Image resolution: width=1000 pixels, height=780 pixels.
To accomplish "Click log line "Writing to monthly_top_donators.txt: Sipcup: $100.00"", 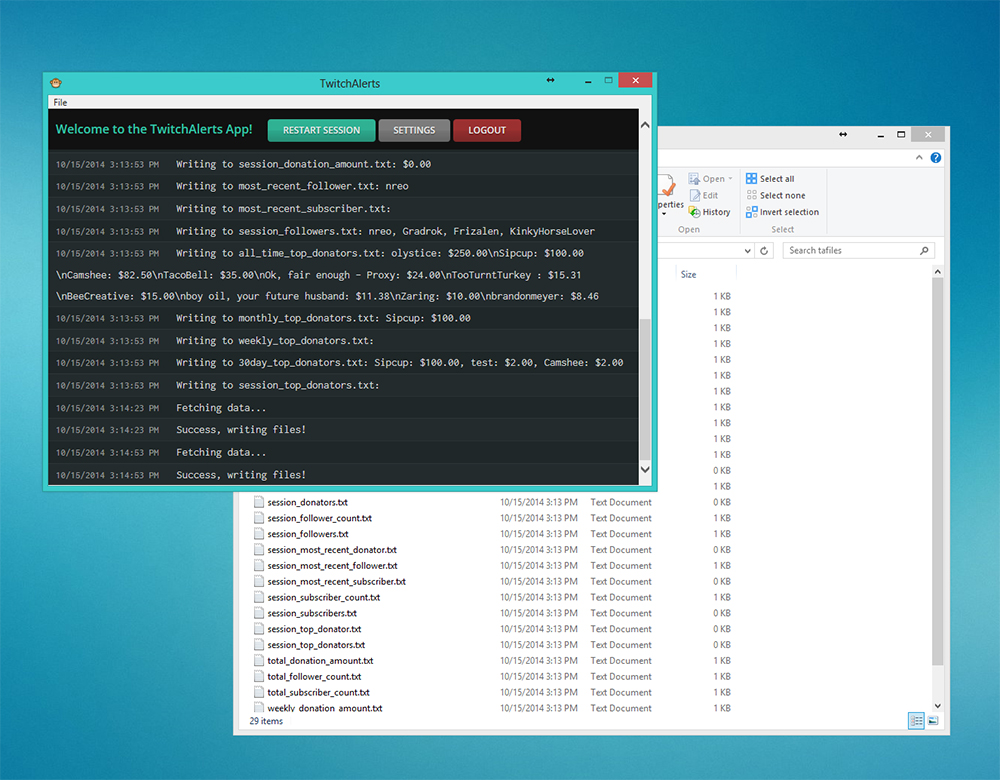I will 323,318.
